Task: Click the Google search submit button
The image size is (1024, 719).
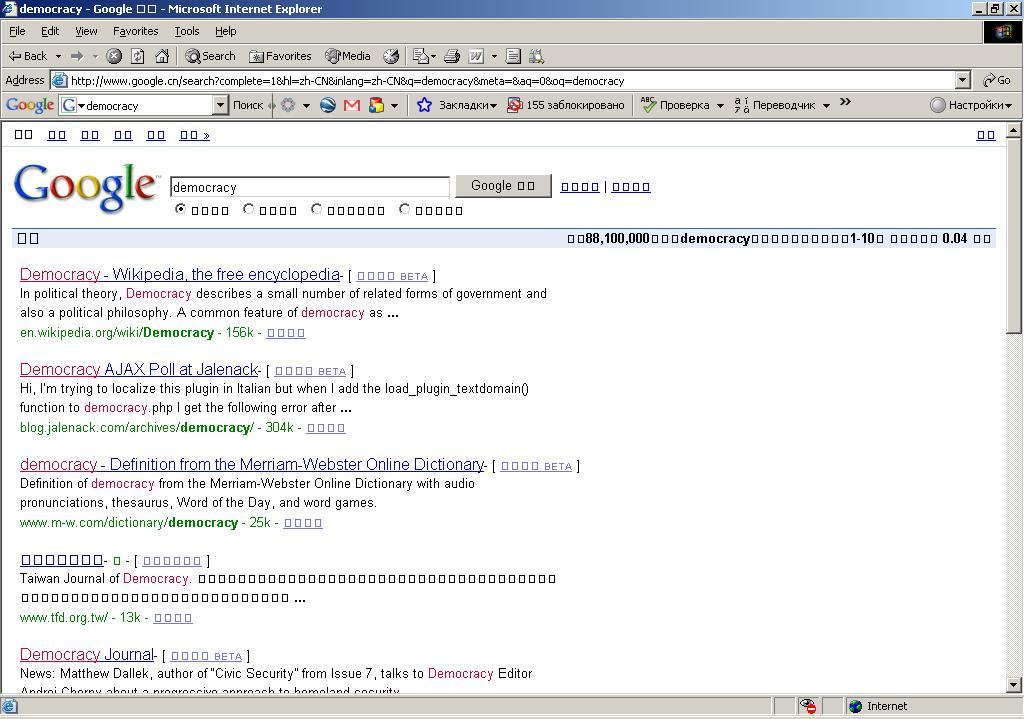Action: click(503, 185)
